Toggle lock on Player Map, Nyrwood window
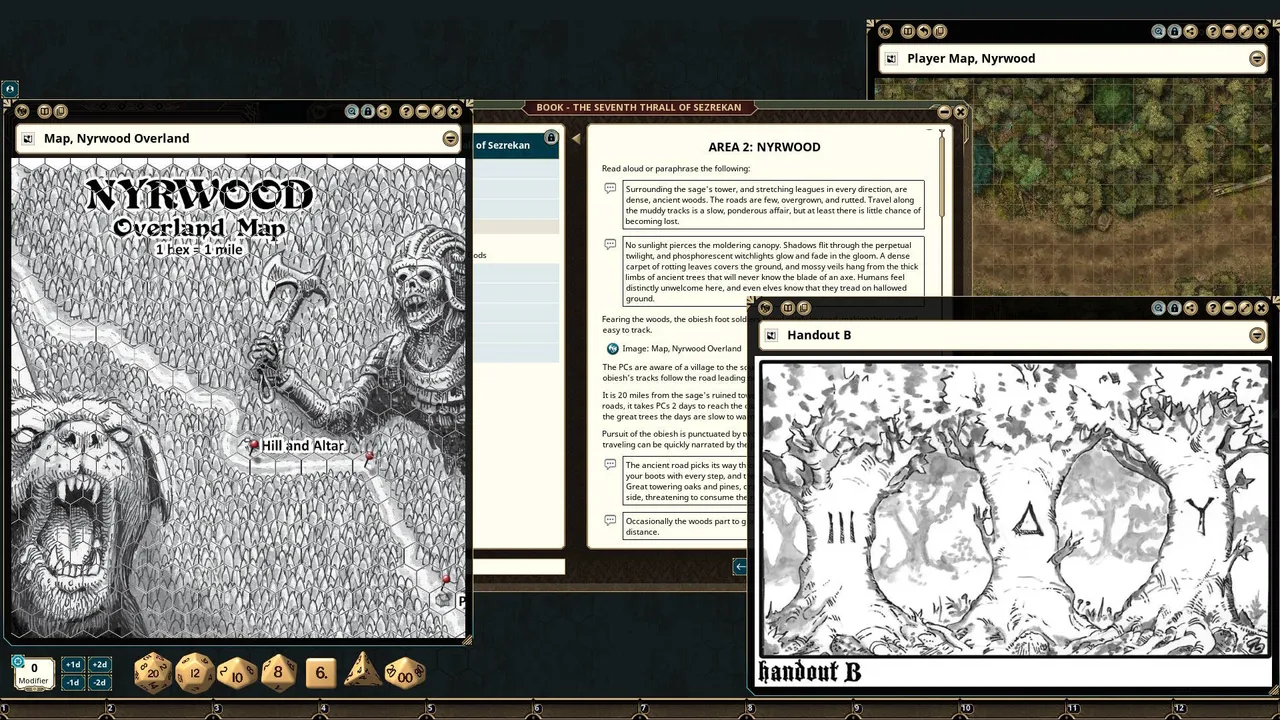Viewport: 1280px width, 720px height. click(1175, 31)
